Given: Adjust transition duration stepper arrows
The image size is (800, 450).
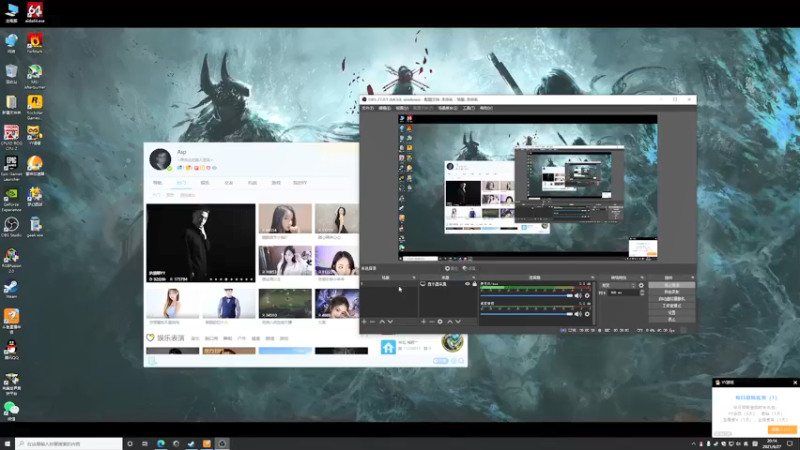Looking at the screenshot, I should point(642,293).
